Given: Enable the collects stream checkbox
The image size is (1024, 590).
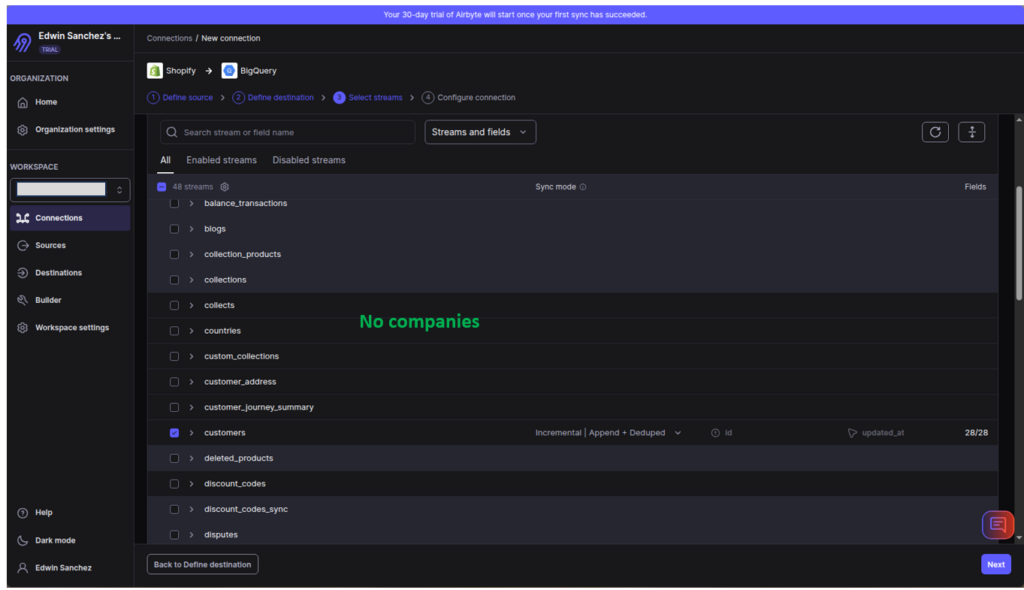Looking at the screenshot, I should (174, 305).
